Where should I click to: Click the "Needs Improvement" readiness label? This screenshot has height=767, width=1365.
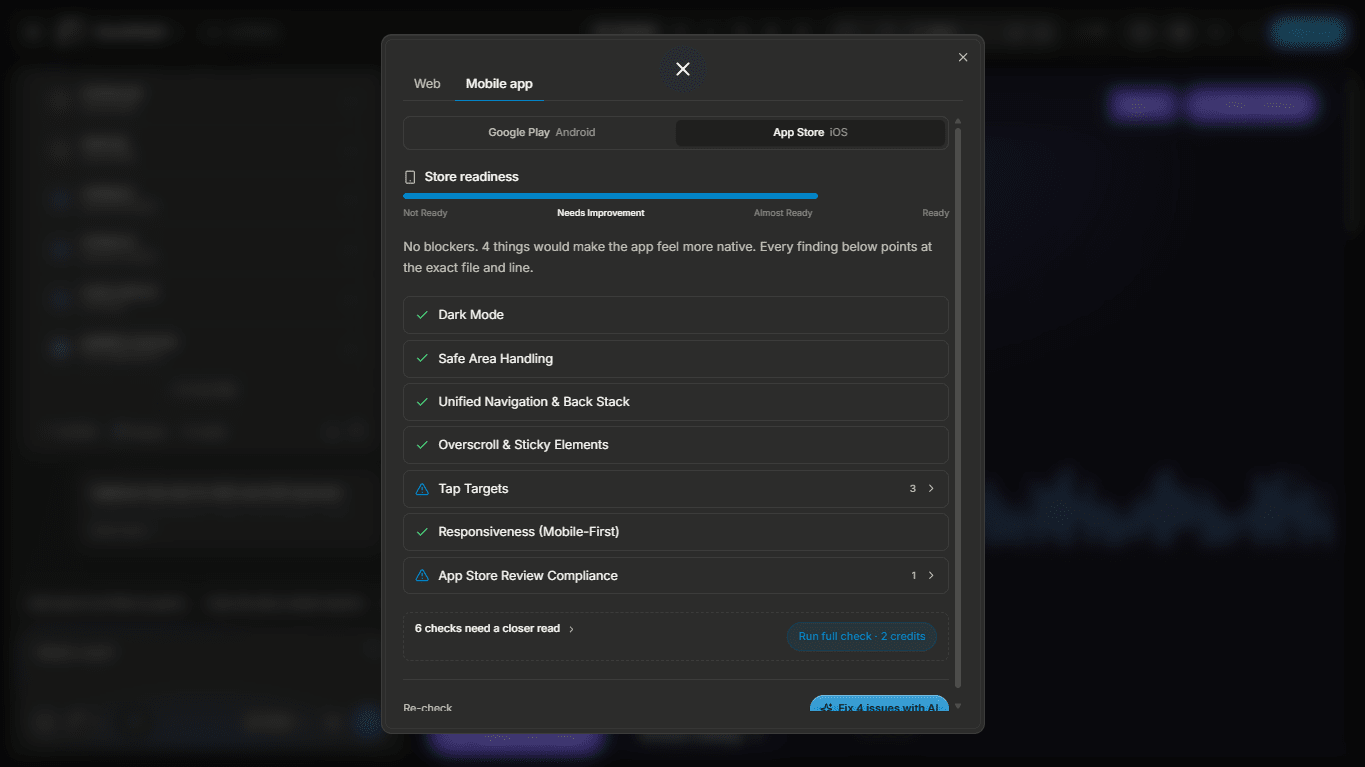[x=601, y=213]
